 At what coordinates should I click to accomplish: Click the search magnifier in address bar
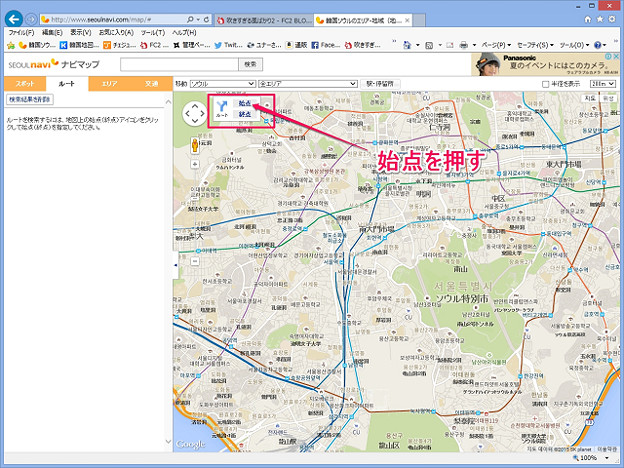click(191, 19)
